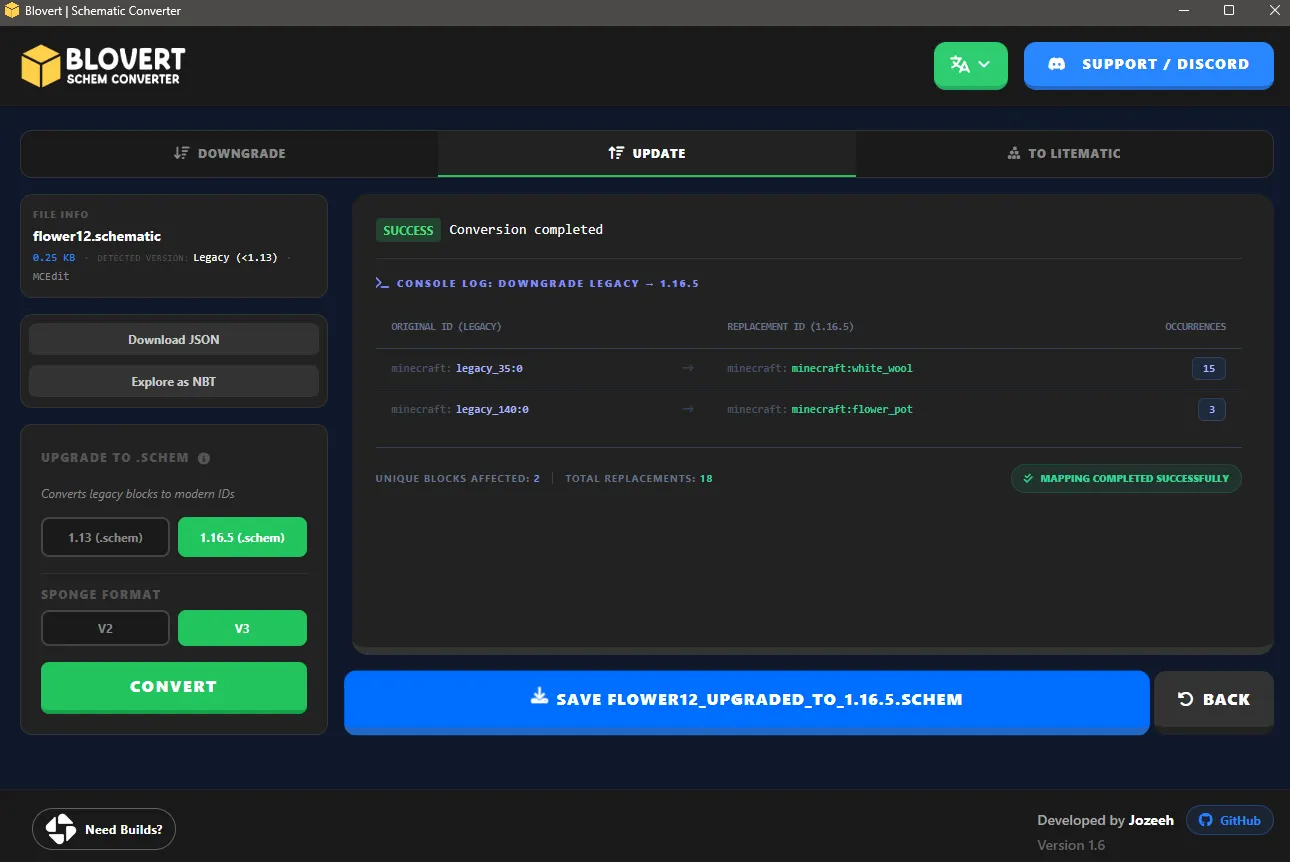Click Explore as NBT button

(174, 381)
